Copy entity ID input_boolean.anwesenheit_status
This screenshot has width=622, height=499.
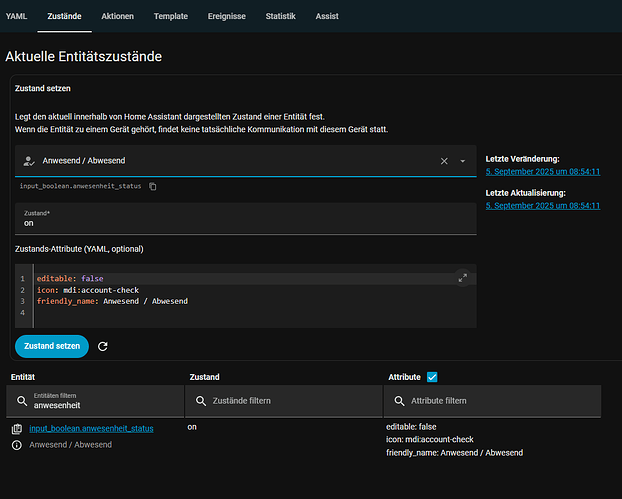[153, 186]
